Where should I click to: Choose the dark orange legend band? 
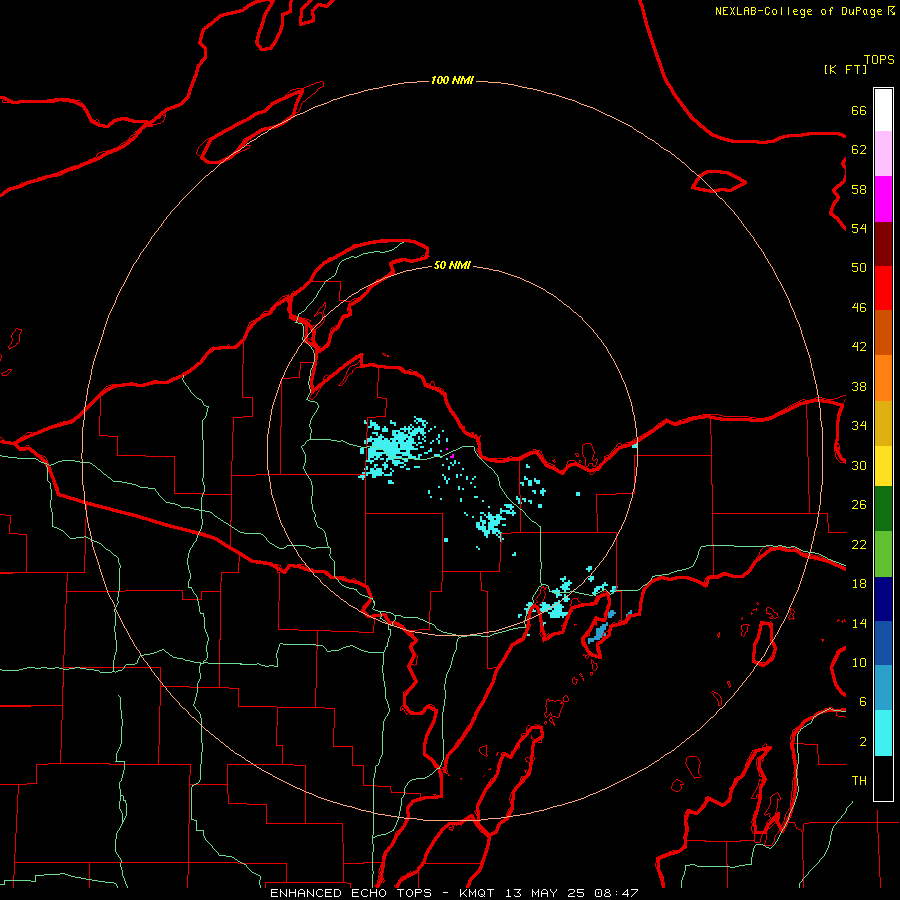tap(883, 332)
